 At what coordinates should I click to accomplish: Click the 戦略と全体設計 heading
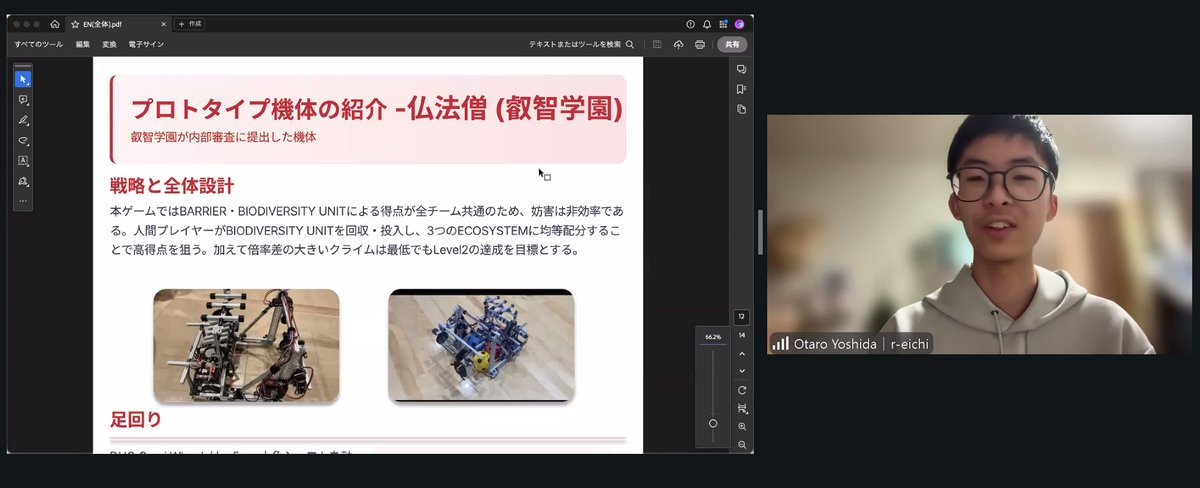[x=172, y=185]
